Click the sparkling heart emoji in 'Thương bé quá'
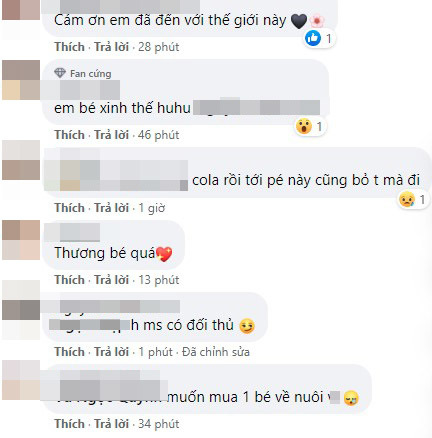 click(x=164, y=254)
